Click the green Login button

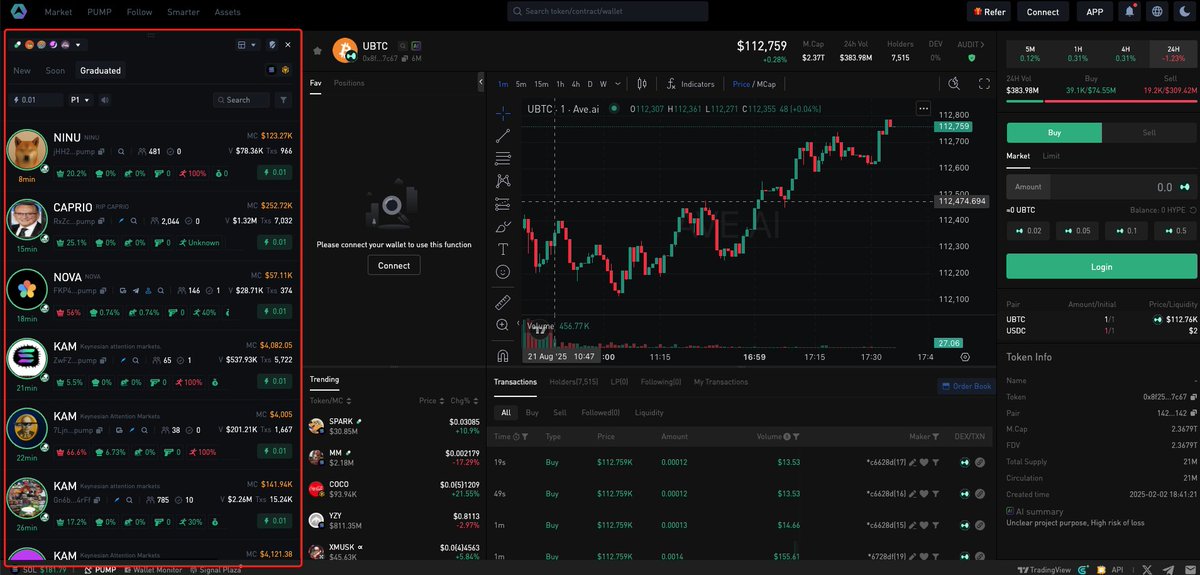[1100, 267]
